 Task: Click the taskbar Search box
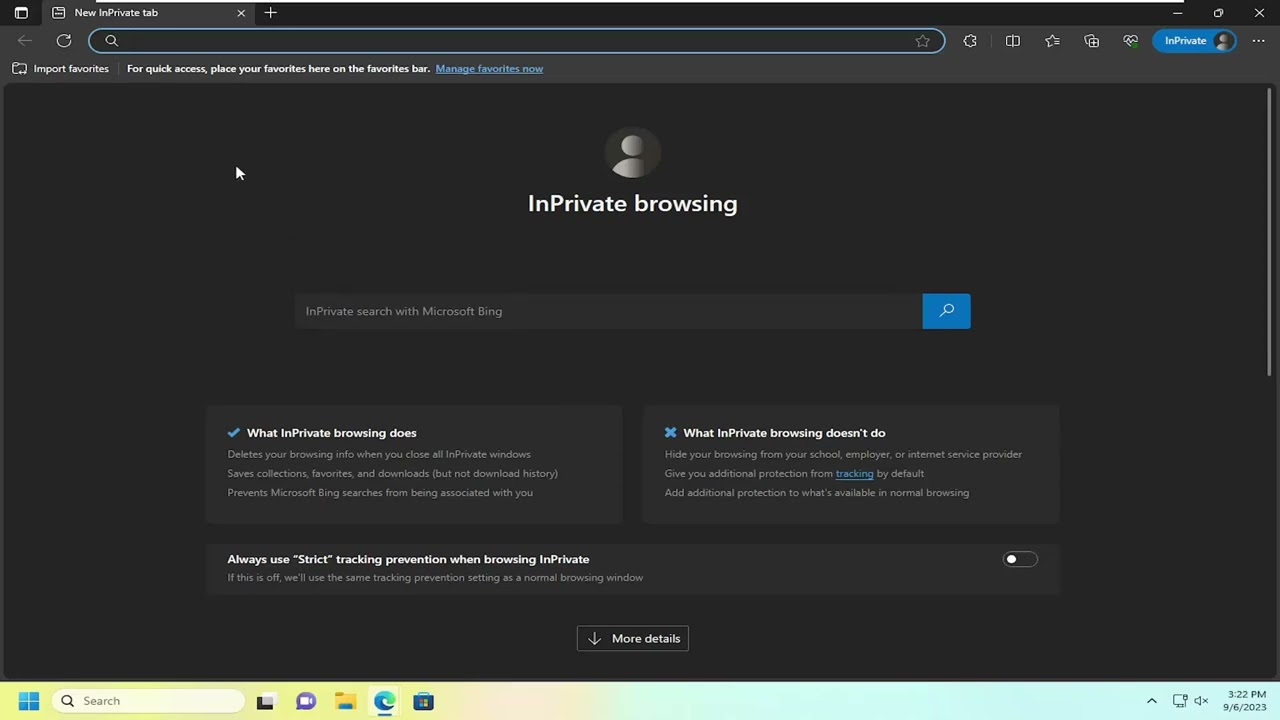tap(150, 701)
